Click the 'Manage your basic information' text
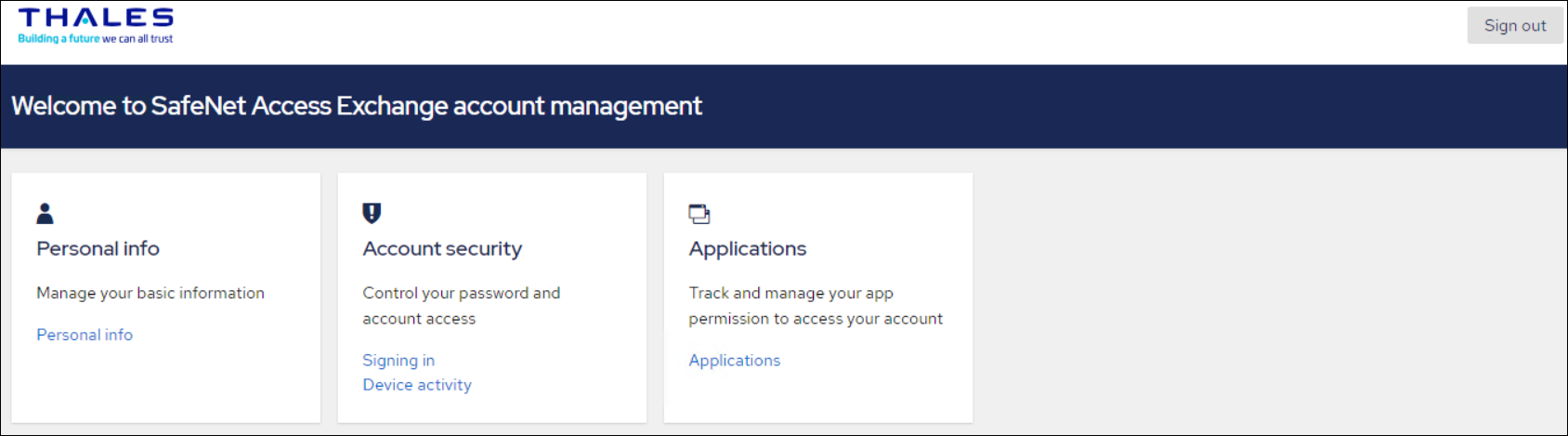 (150, 294)
